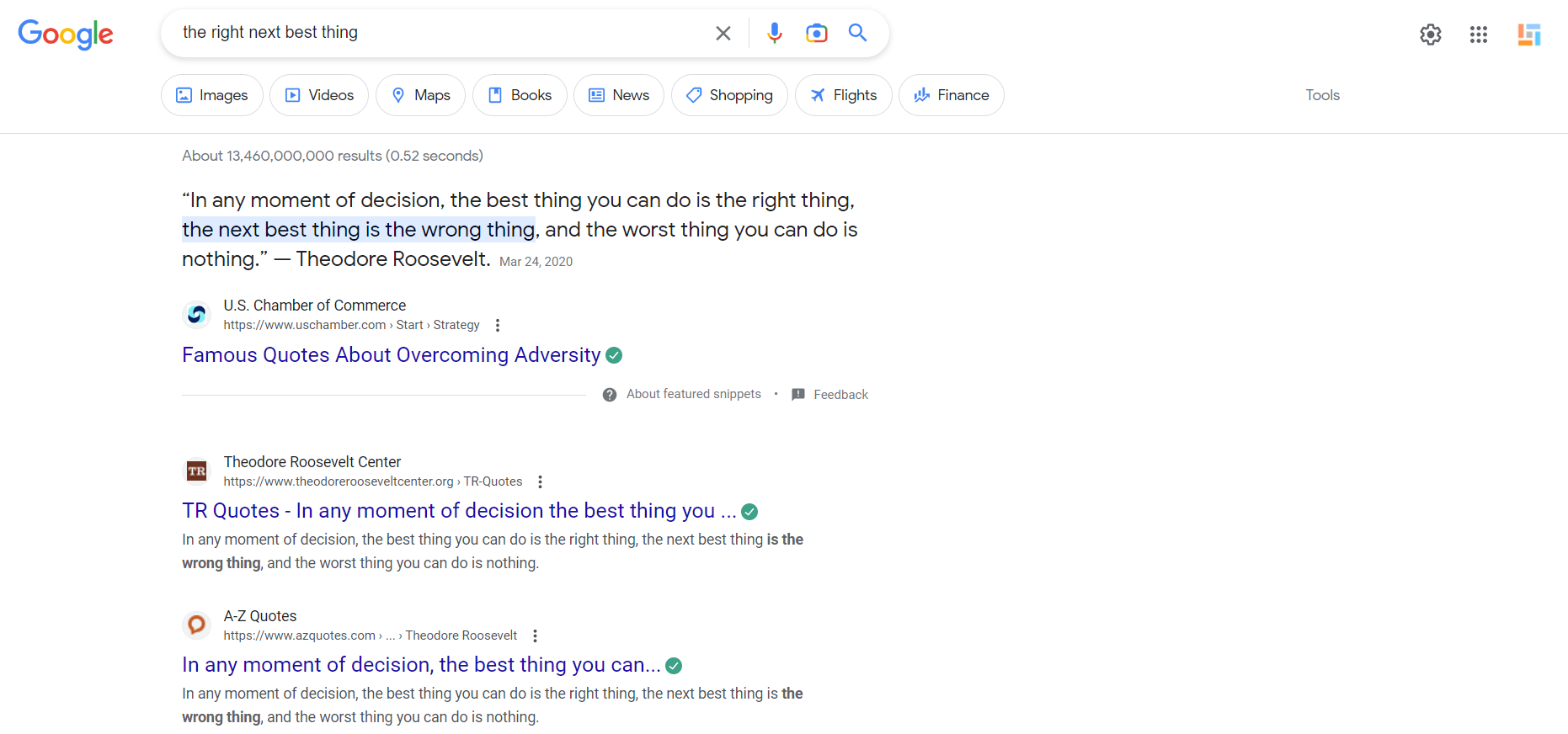Switch to the Videos tab
This screenshot has width=1568, height=734.
[319, 95]
